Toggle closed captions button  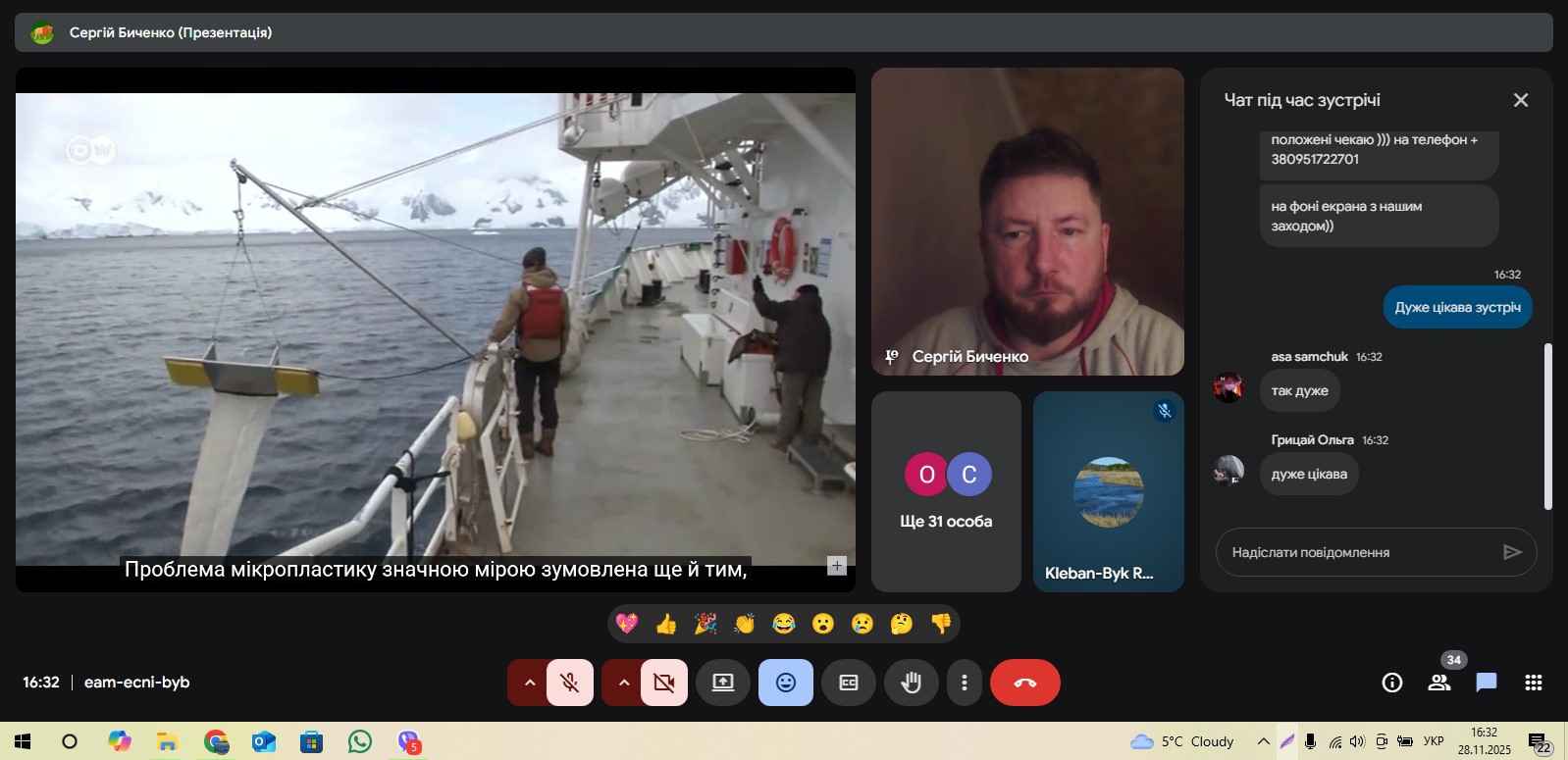849,683
